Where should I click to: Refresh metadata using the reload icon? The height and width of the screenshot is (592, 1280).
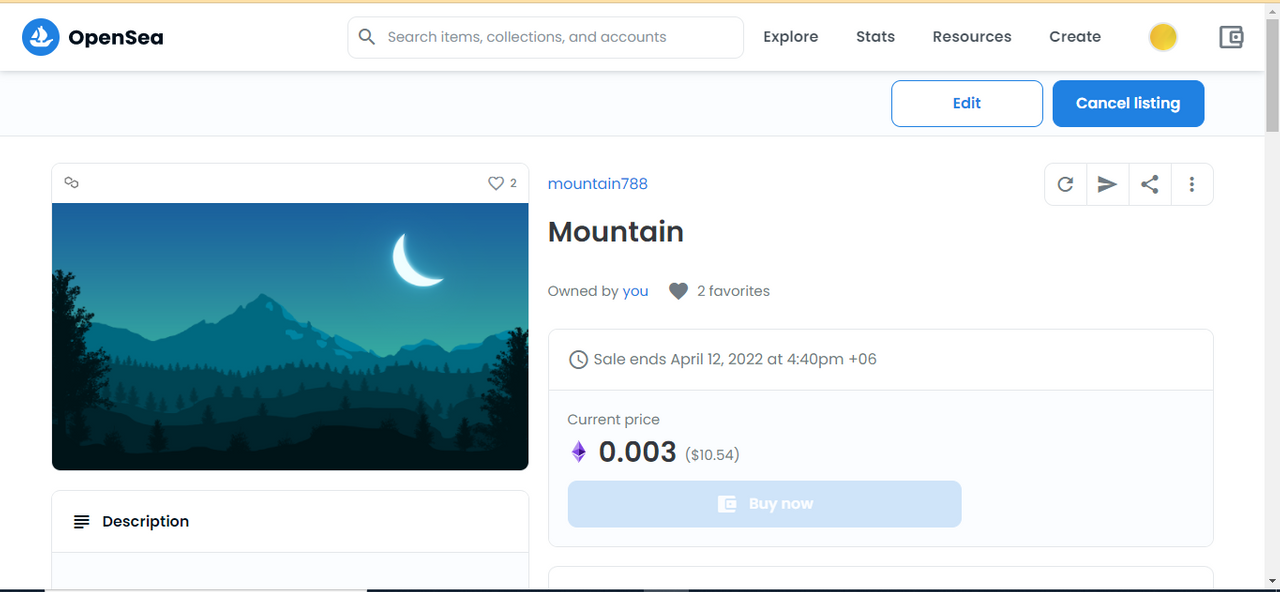point(1065,184)
